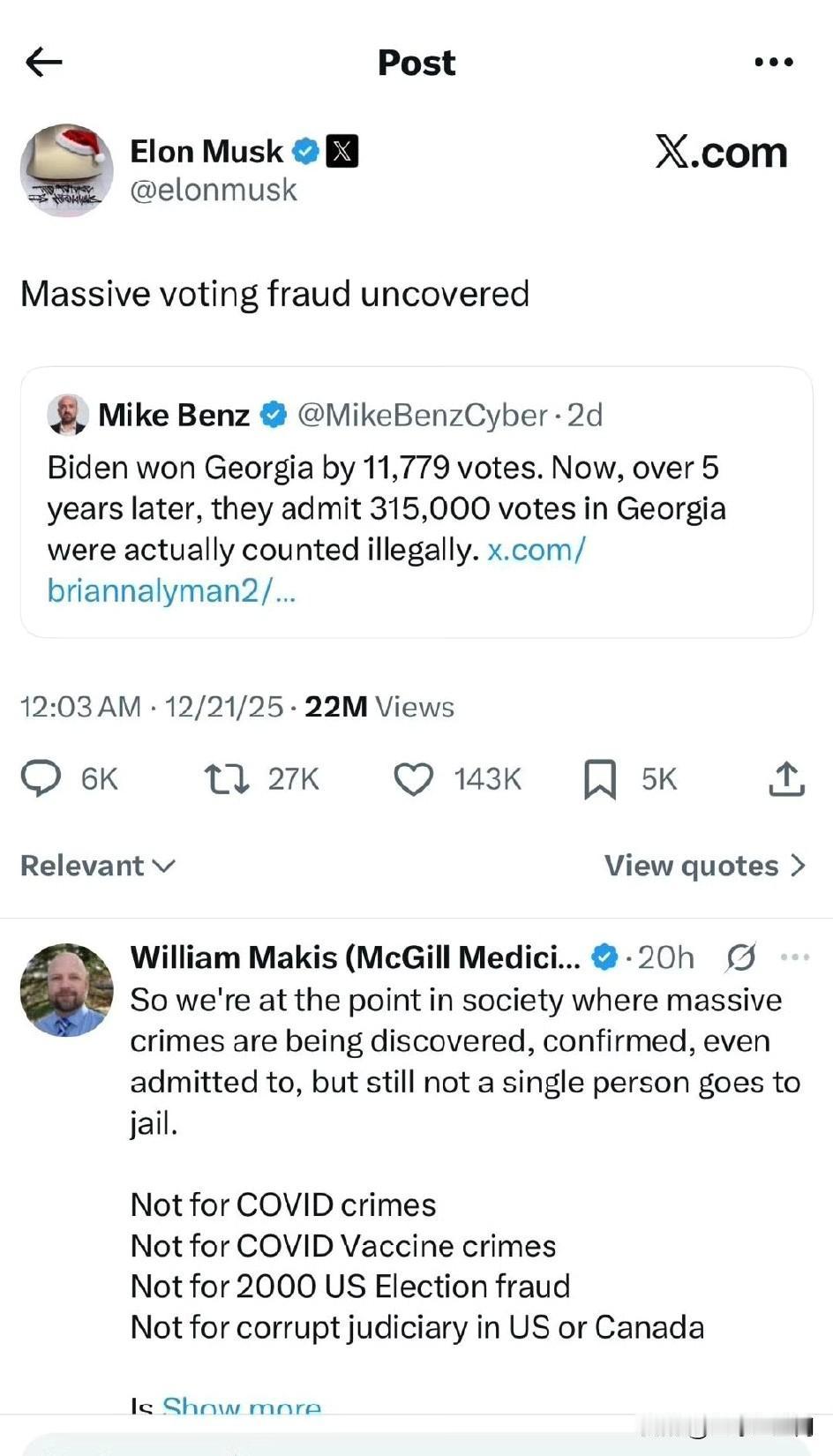Like the post with heart icon
This screenshot has width=833, height=1456.
pos(413,779)
